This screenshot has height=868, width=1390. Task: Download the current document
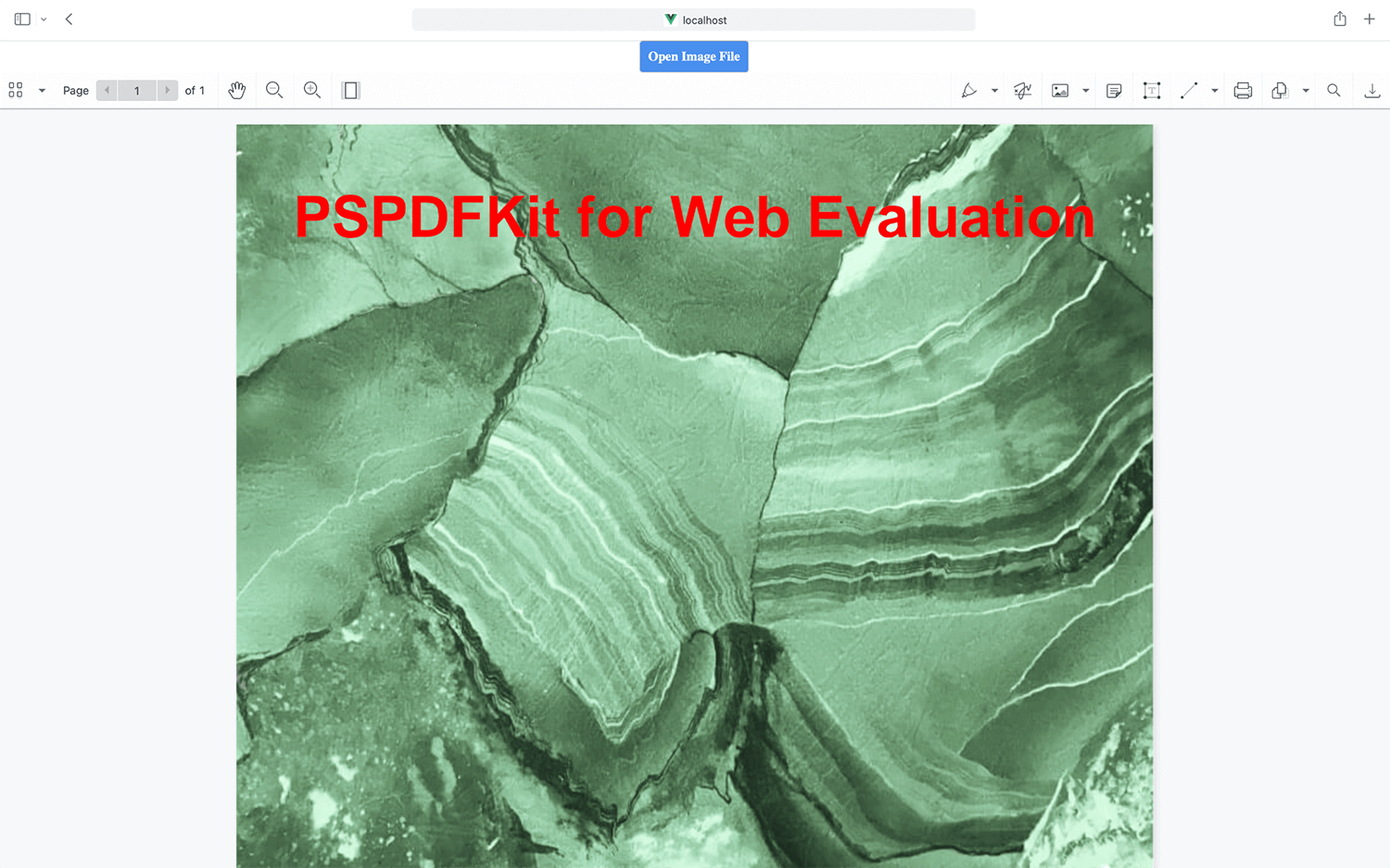click(x=1372, y=90)
